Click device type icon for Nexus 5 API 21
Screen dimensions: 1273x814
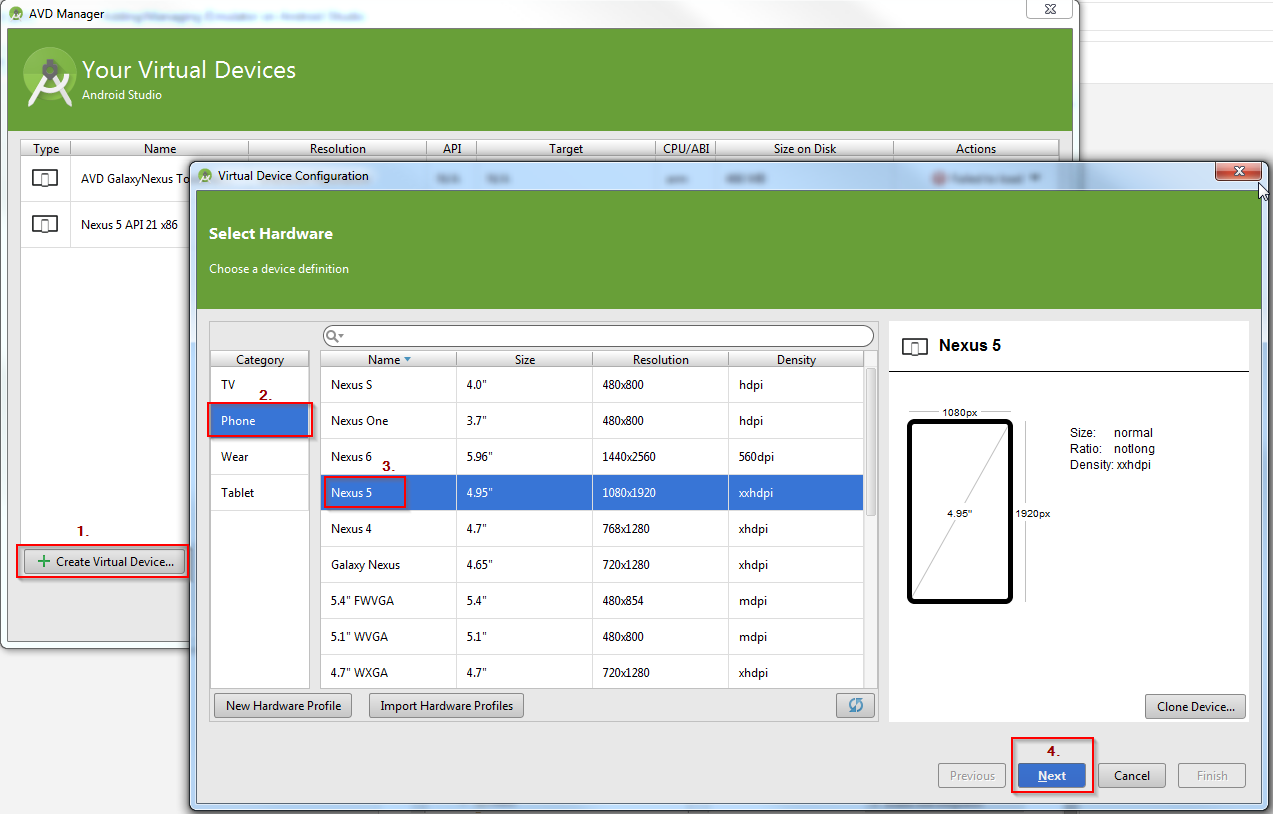[x=45, y=224]
